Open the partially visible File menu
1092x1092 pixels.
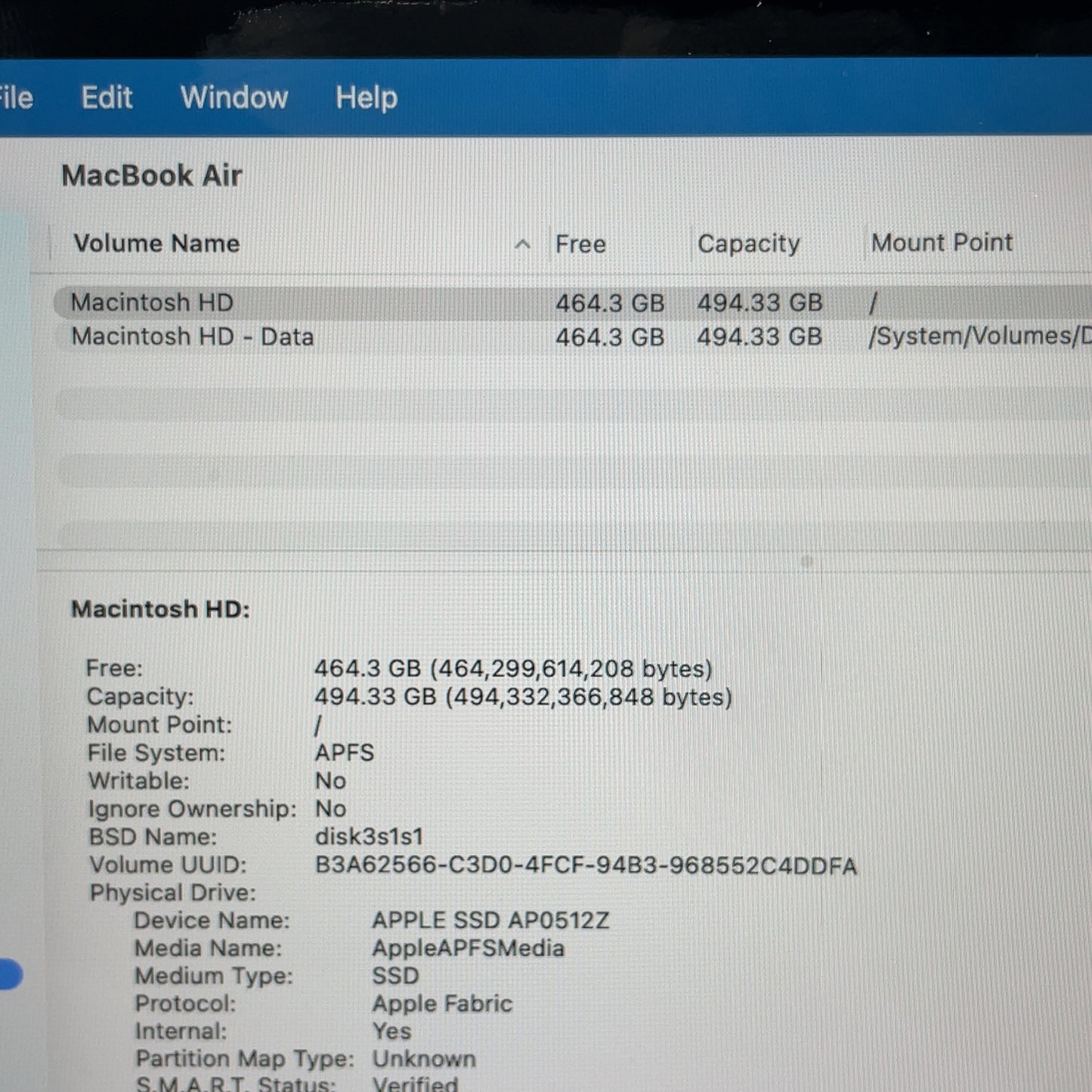pyautogui.click(x=16, y=97)
